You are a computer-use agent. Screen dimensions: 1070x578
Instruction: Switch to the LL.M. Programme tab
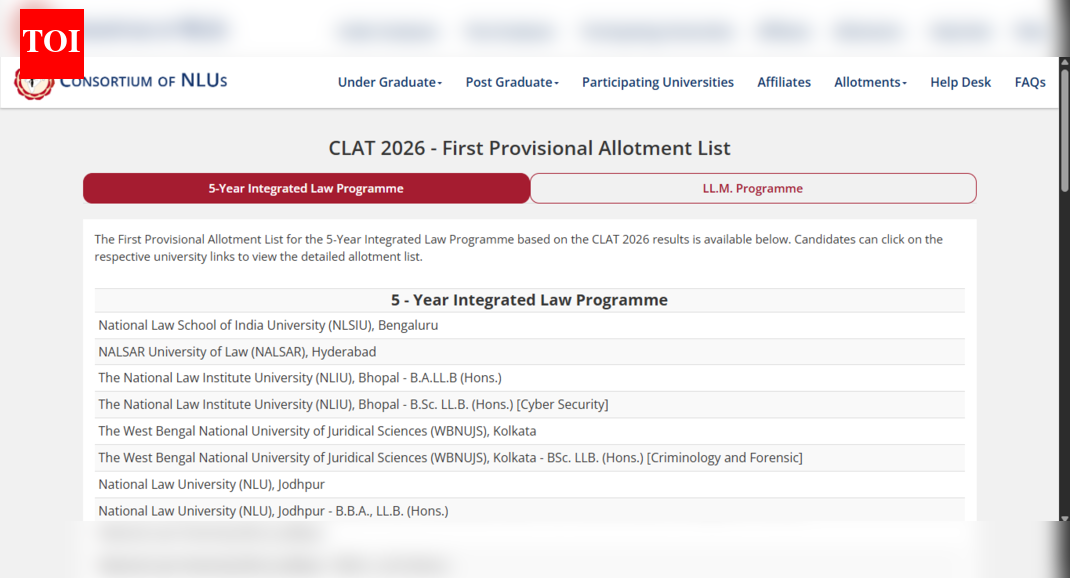753,188
